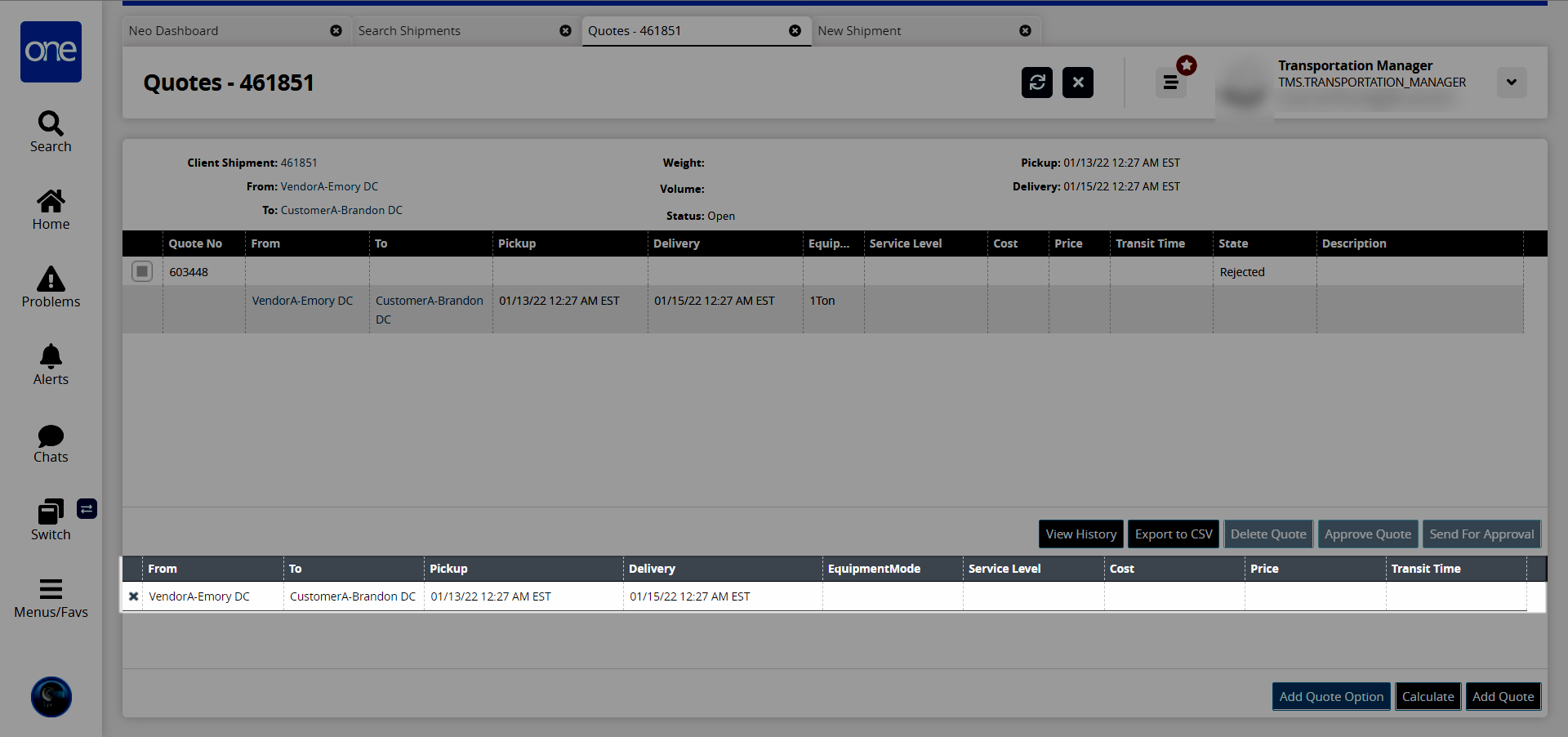Viewport: 1568px width, 737px height.
Task: Open Chats from the sidebar
Action: (51, 443)
